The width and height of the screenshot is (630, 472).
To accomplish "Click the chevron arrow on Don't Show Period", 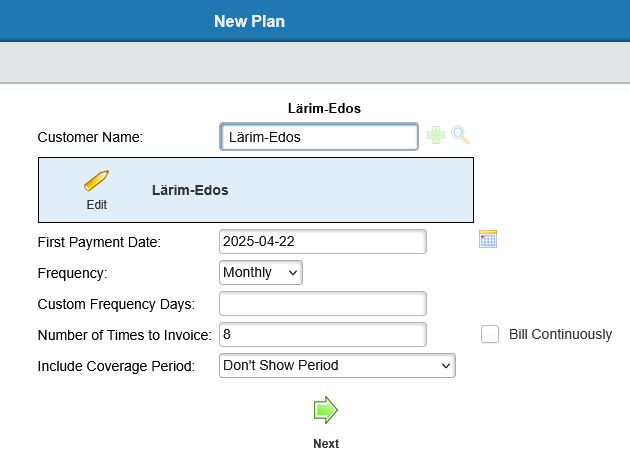I will coord(446,366).
